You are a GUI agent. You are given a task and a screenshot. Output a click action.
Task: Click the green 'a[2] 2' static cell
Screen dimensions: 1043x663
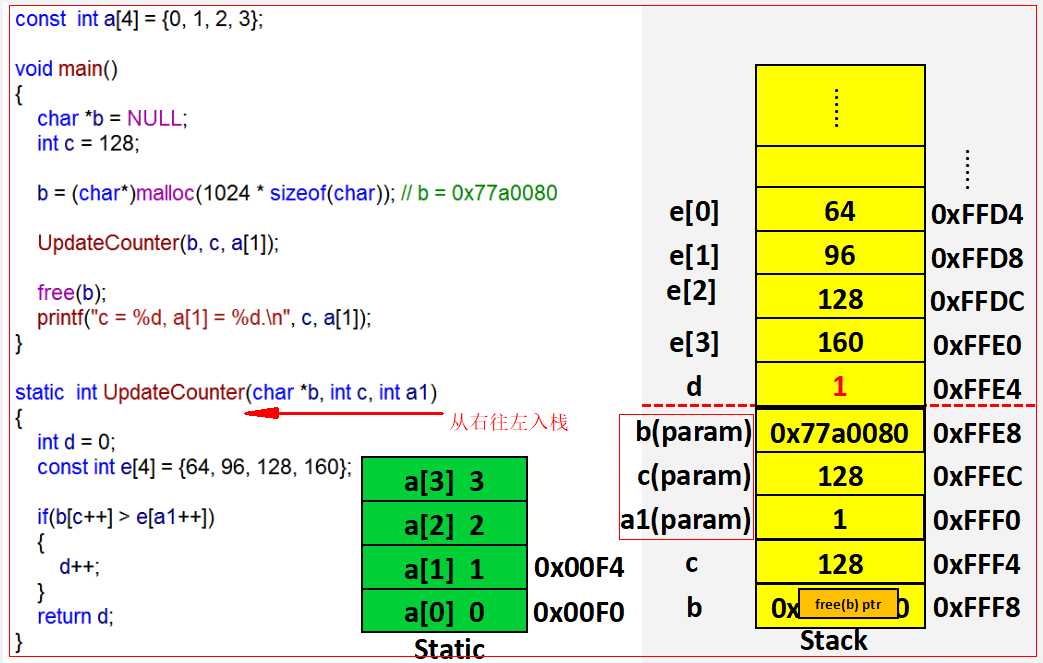point(444,523)
